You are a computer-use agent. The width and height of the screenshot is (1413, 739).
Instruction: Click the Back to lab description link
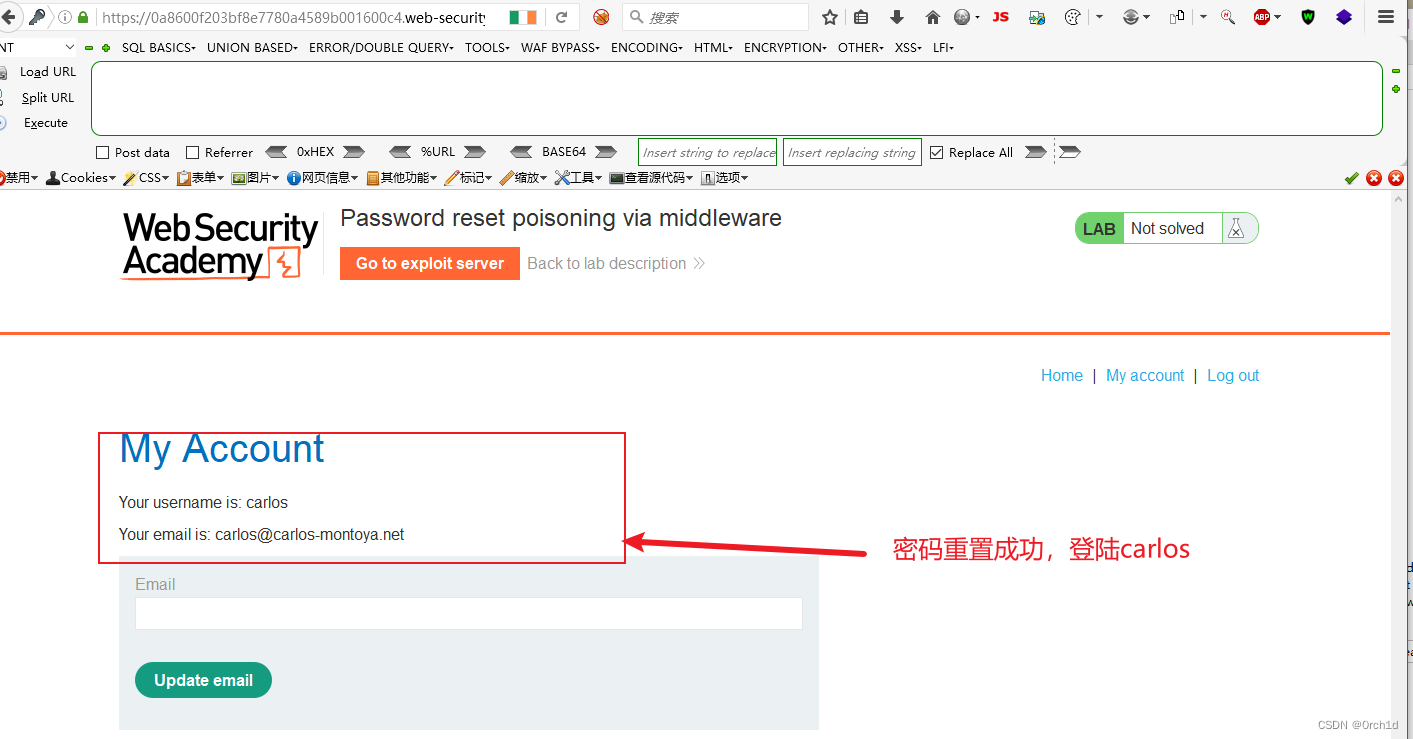click(616, 264)
